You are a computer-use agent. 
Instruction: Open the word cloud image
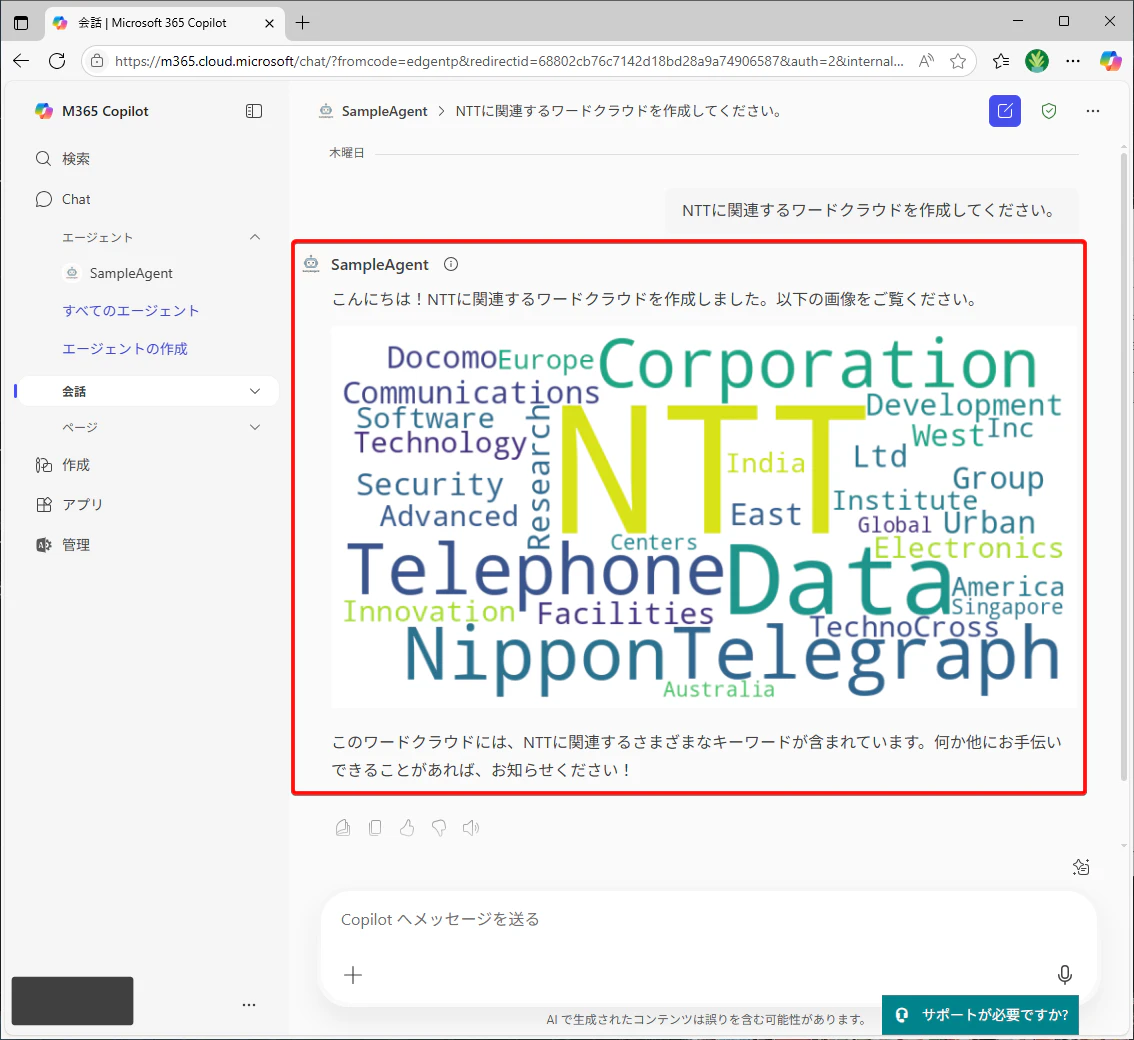(x=703, y=516)
